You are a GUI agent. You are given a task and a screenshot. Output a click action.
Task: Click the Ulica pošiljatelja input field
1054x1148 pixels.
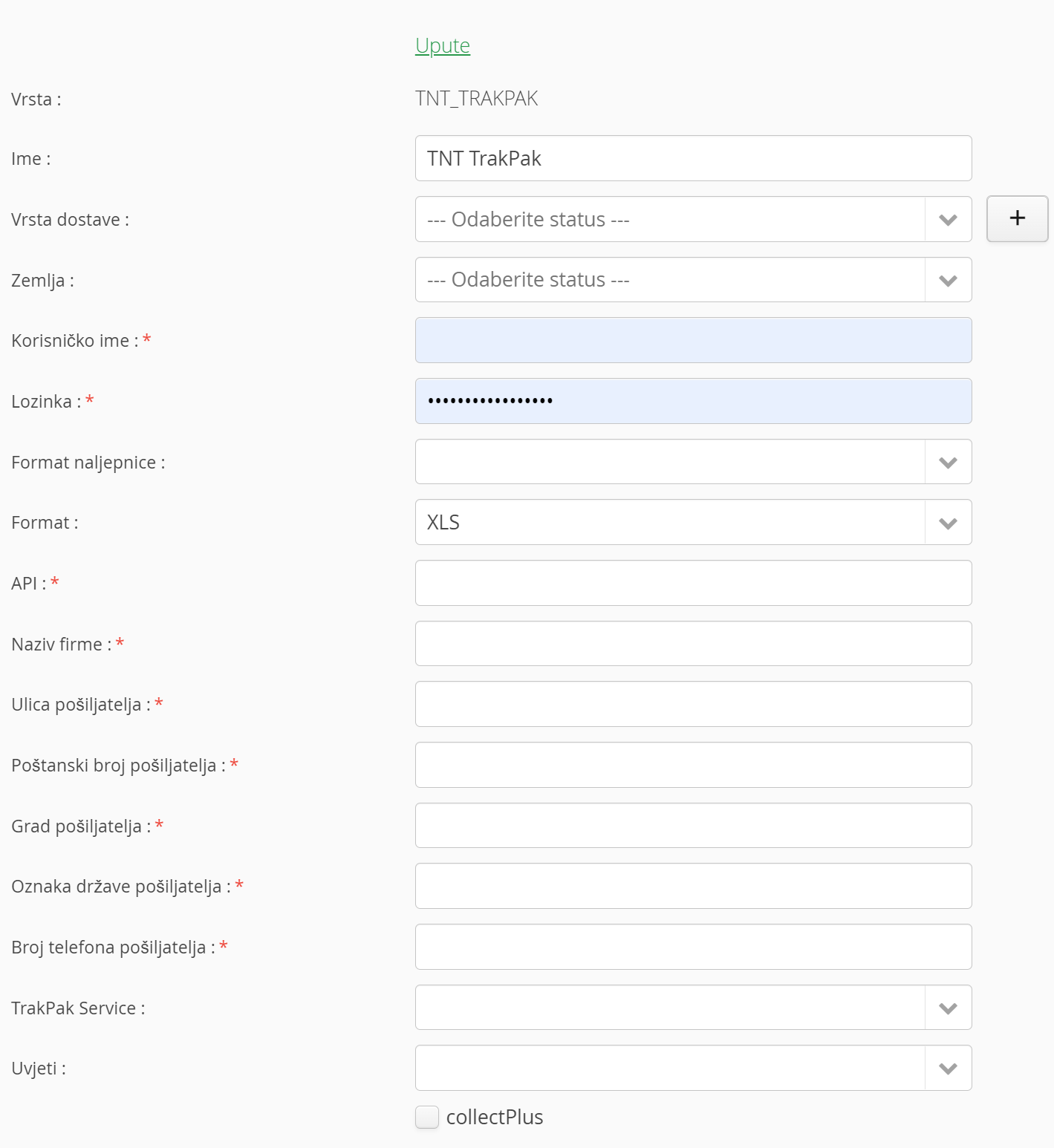pyautogui.click(x=693, y=704)
